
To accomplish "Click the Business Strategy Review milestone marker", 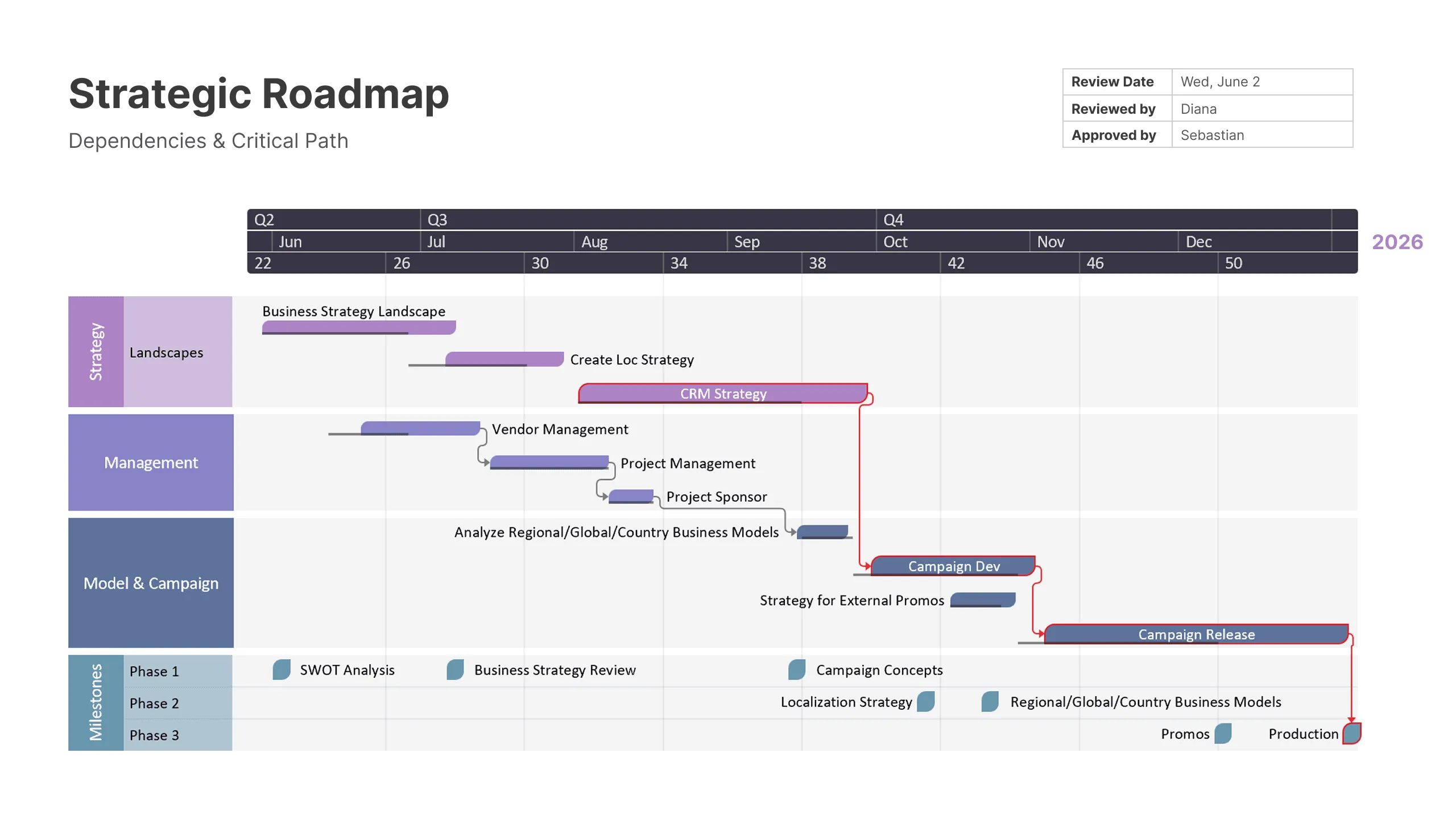I will pyautogui.click(x=455, y=669).
